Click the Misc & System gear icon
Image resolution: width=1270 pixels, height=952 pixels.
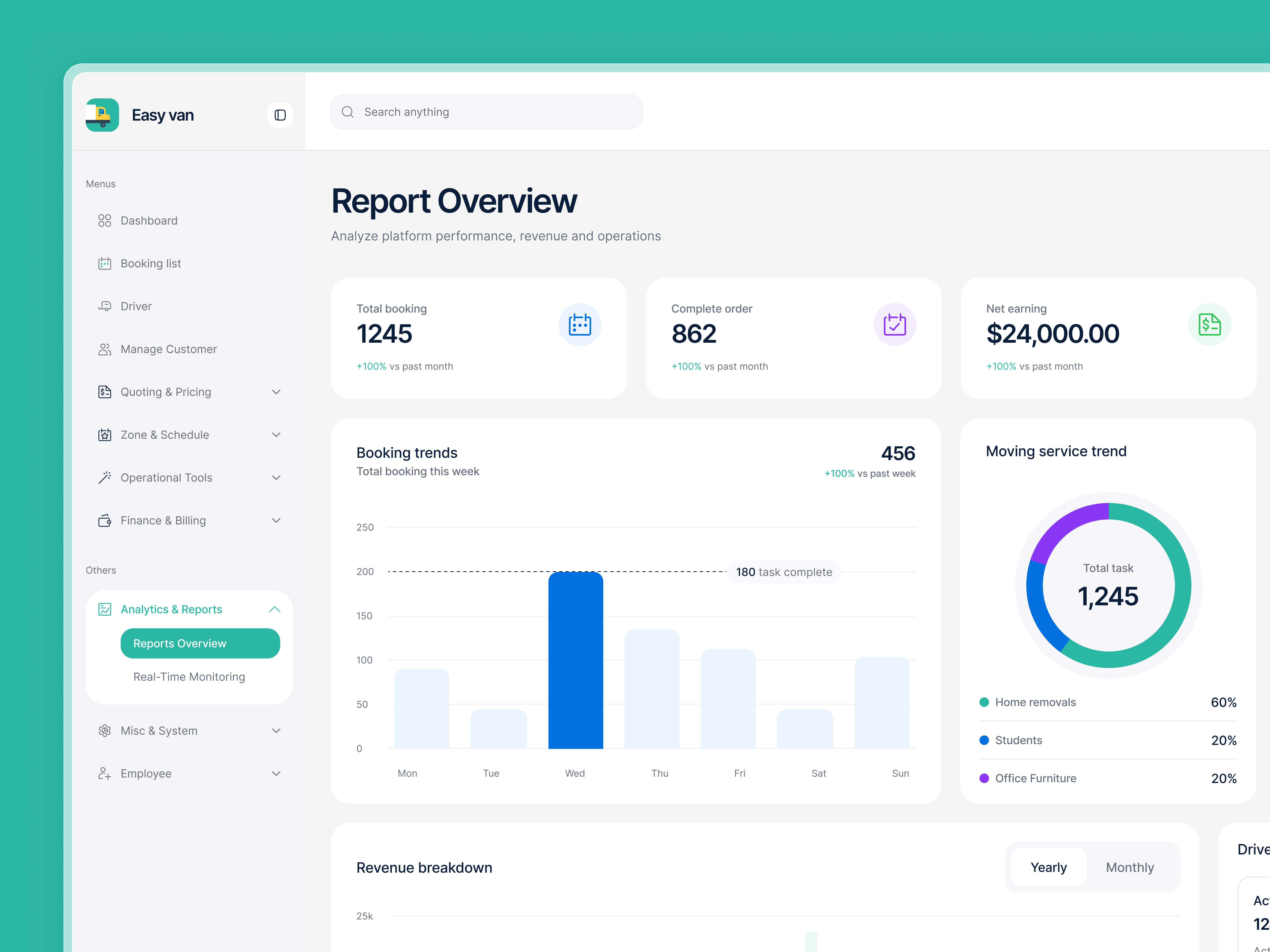(105, 730)
